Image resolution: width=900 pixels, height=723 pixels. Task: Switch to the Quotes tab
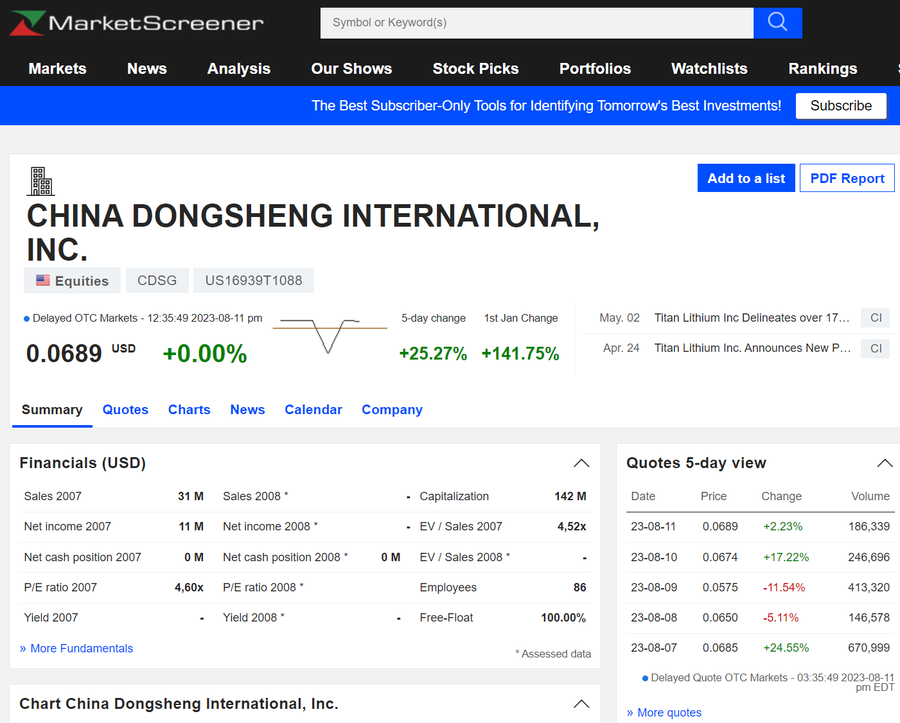point(125,410)
